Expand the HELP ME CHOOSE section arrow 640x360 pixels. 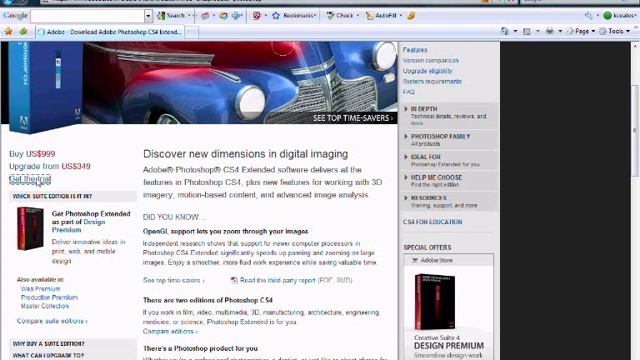coord(406,177)
